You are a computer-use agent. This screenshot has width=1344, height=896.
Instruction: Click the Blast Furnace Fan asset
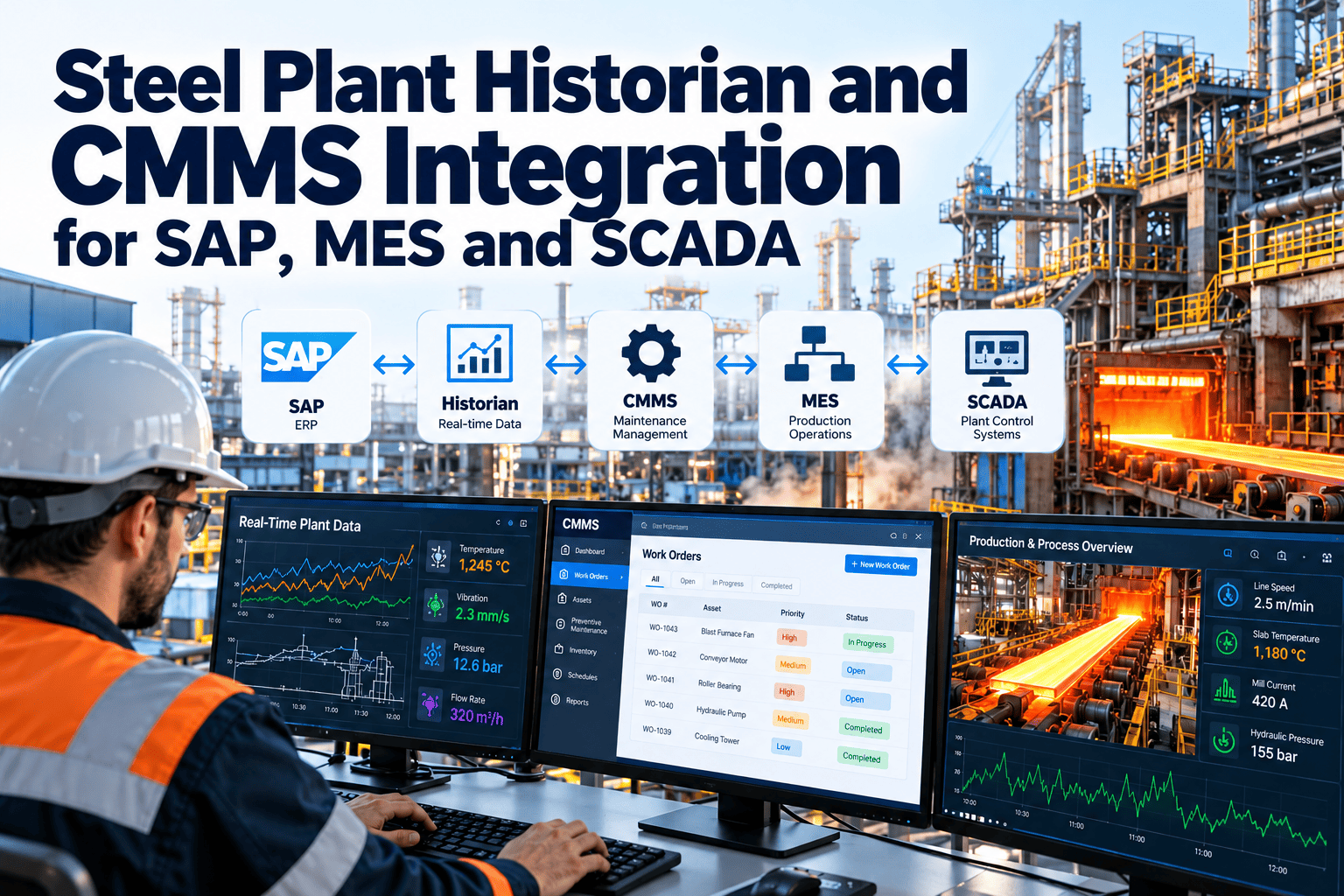pos(727,633)
